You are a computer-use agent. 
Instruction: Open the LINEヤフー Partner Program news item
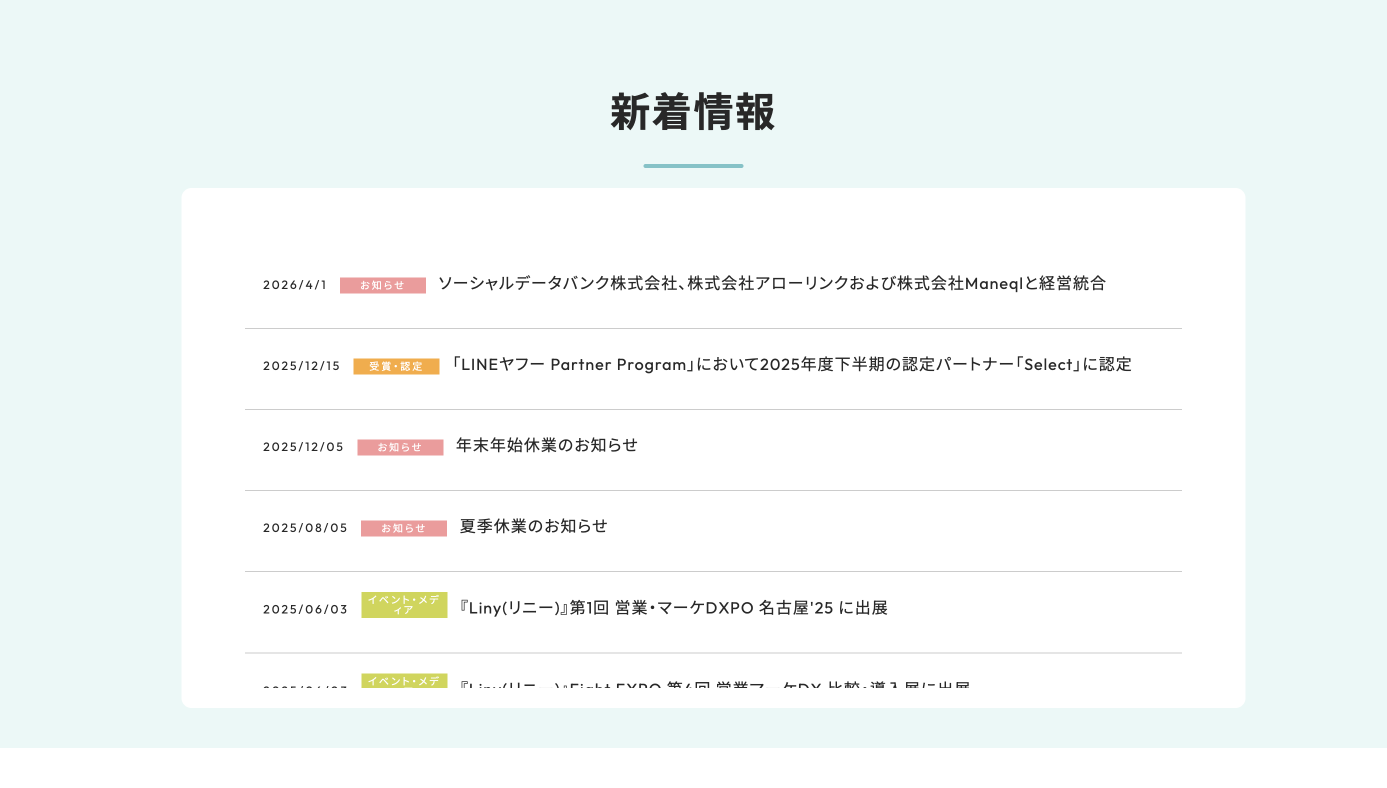790,365
